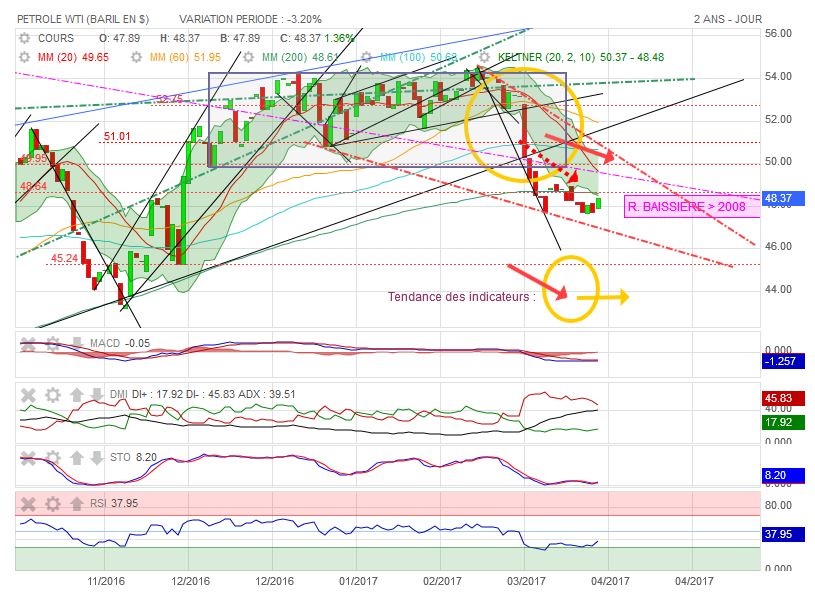Open settings gear for MM (20)

[24, 57]
